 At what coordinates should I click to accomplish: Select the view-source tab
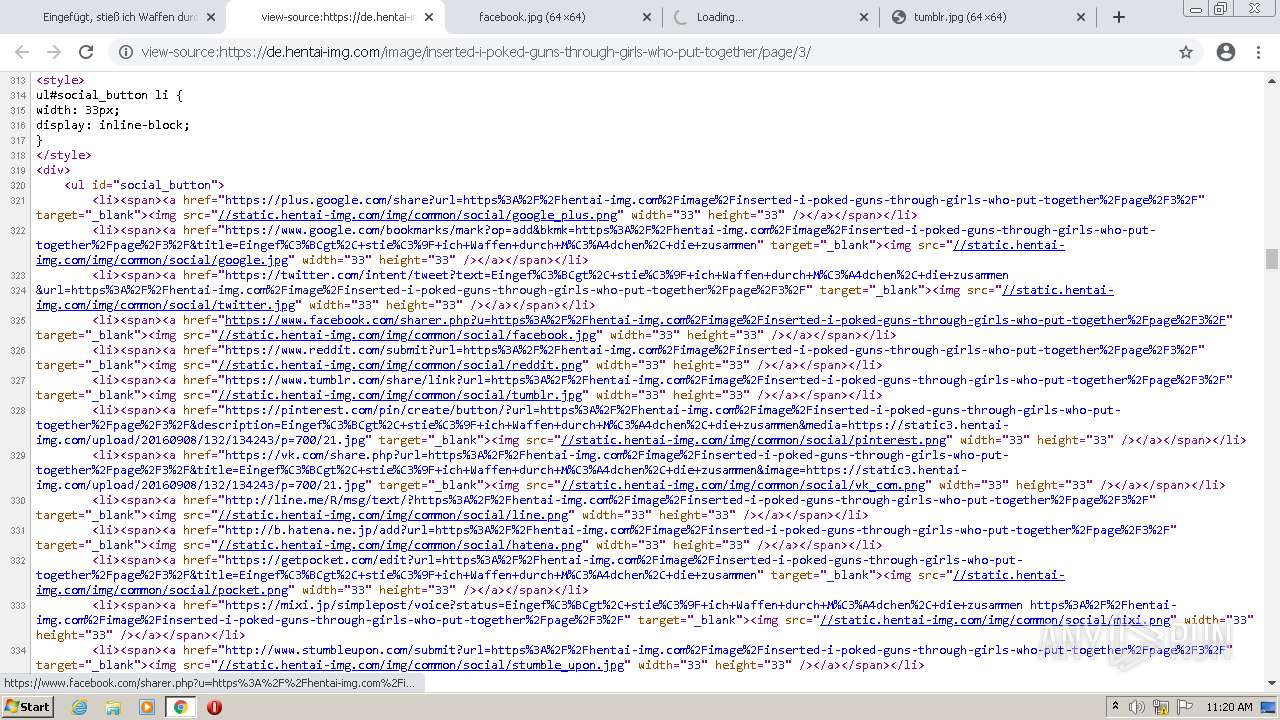pyautogui.click(x=335, y=17)
